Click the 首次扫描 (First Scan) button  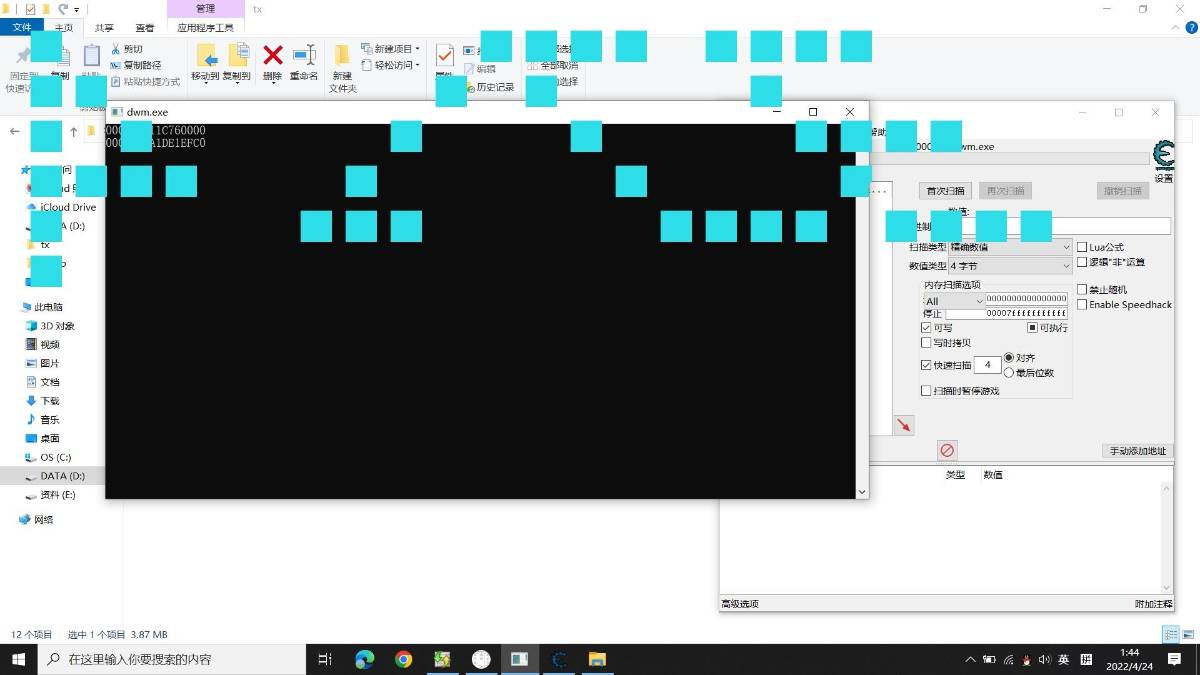[x=945, y=190]
